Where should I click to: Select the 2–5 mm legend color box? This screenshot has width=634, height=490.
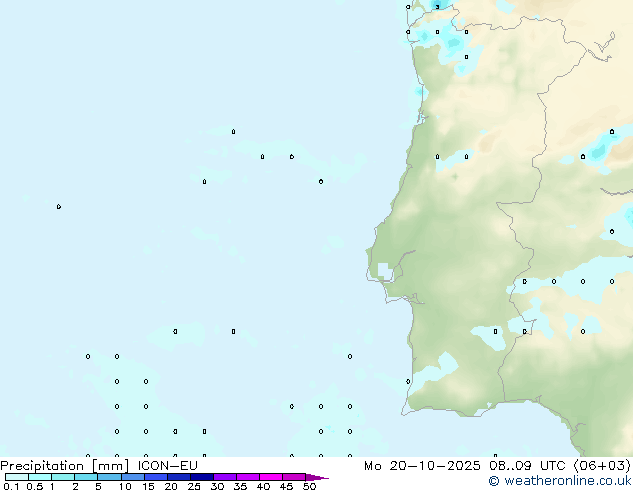86,477
